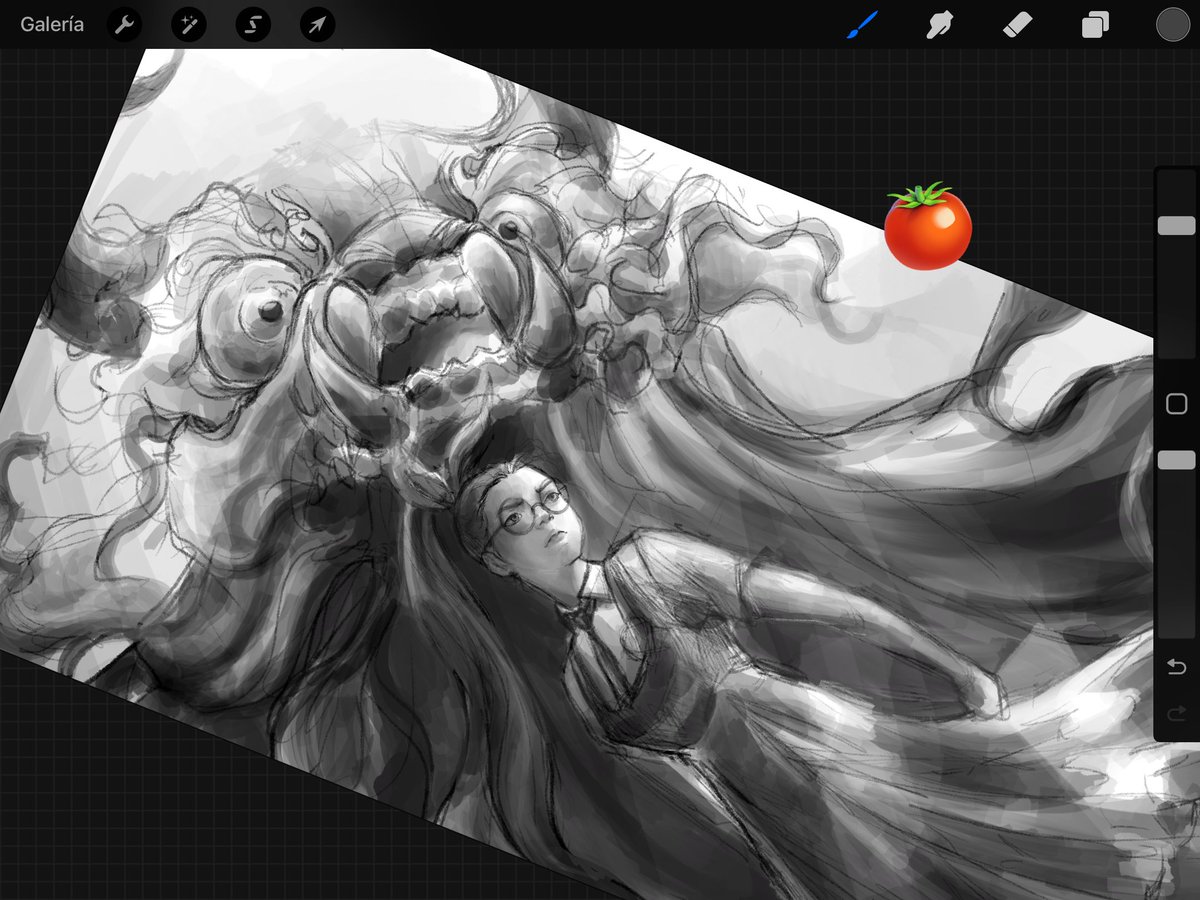
Task: Undo the last stroke with sidebar arrow
Action: pos(1176,667)
